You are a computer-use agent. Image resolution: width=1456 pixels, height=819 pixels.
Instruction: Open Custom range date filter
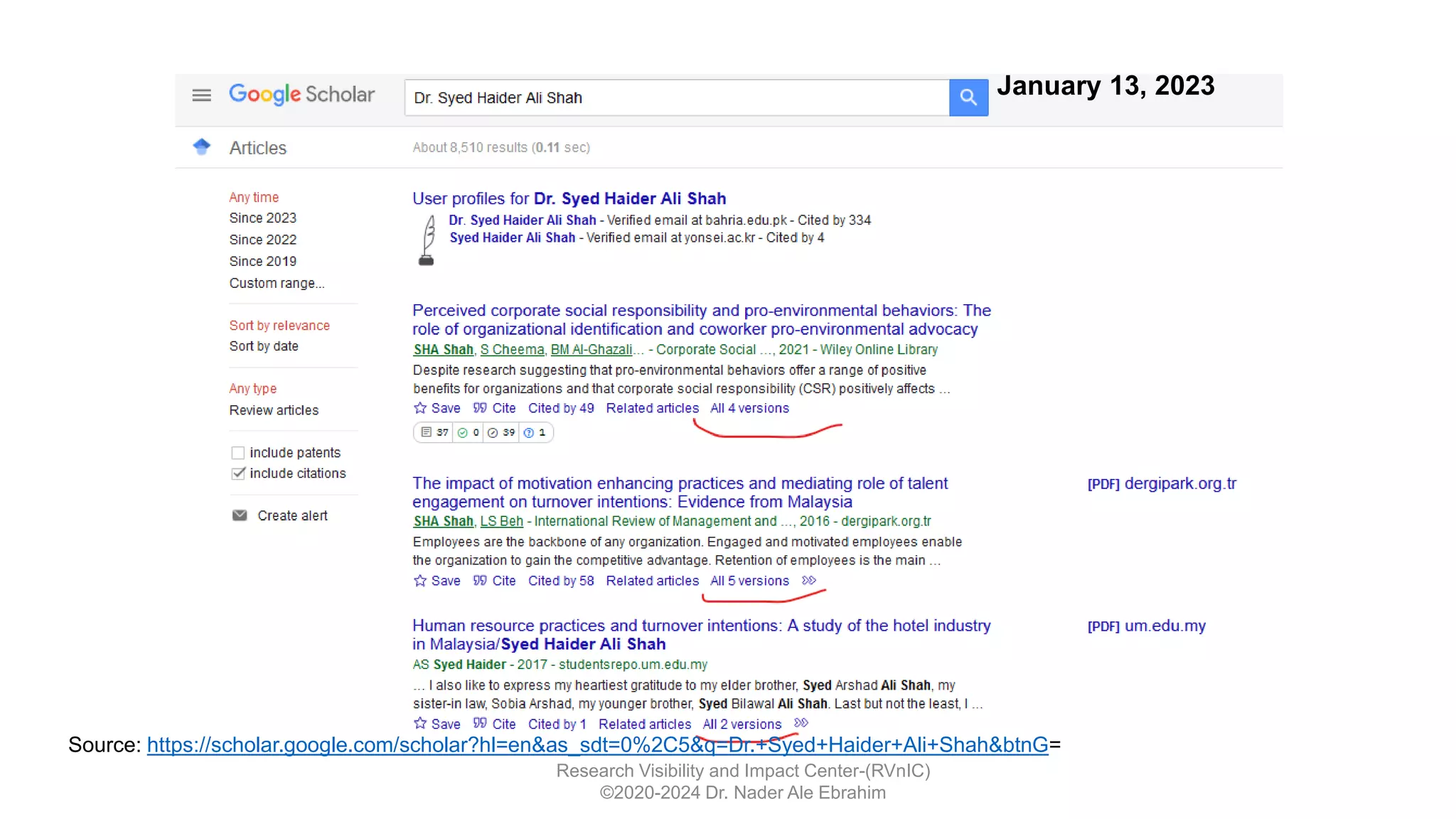click(277, 283)
